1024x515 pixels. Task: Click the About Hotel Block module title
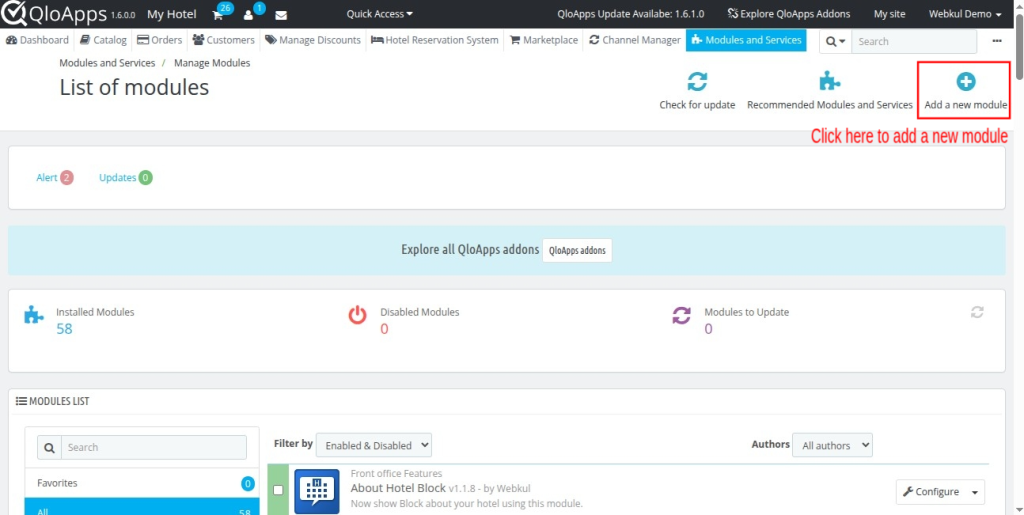tap(398, 488)
